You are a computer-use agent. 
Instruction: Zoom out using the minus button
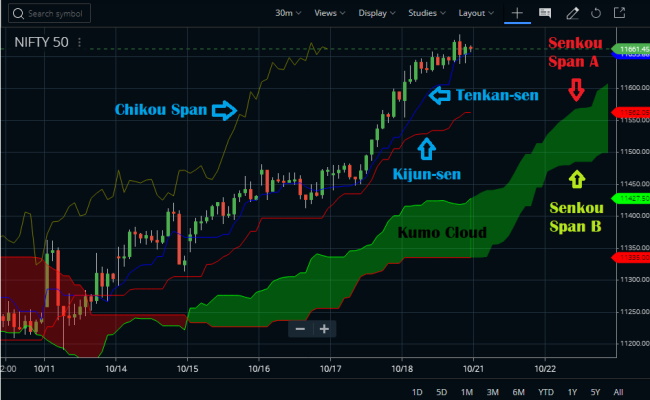[300, 328]
